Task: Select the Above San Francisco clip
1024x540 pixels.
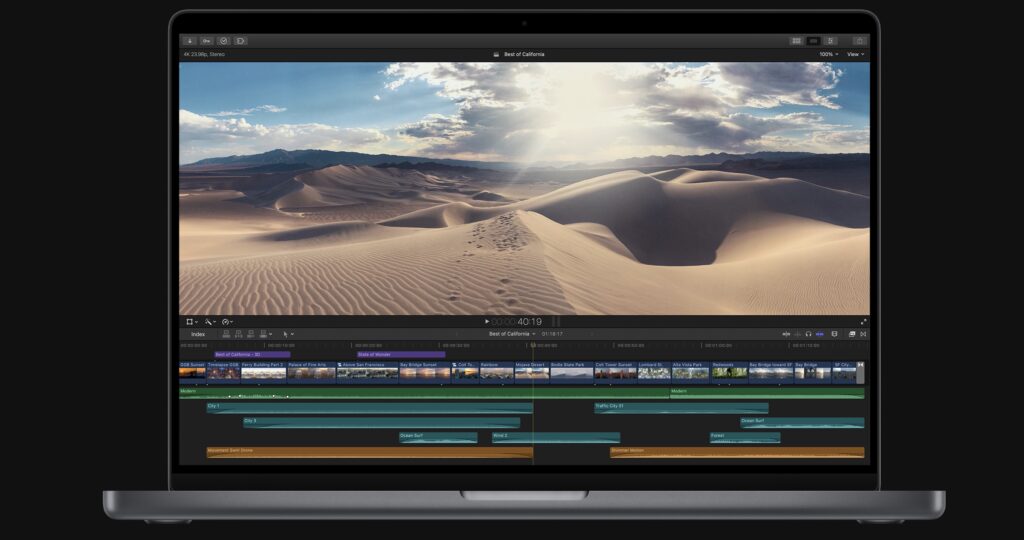Action: click(x=368, y=372)
